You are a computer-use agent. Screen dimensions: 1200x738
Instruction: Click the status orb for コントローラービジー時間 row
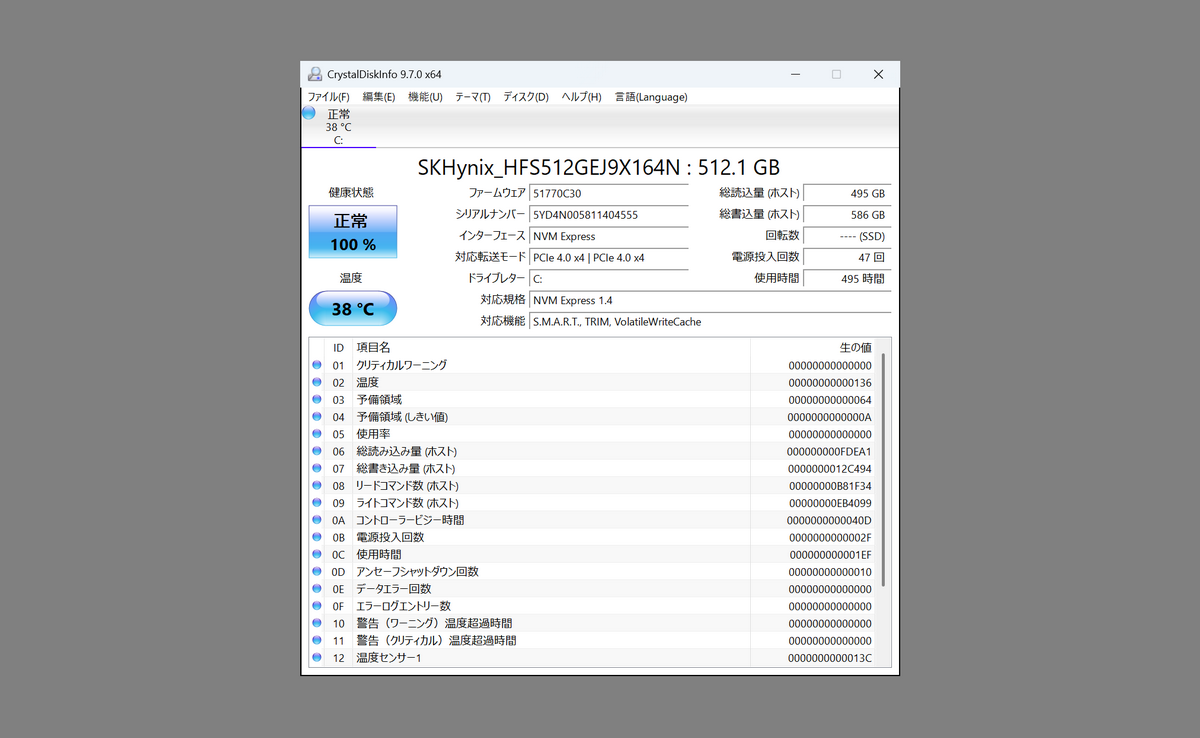click(x=317, y=520)
